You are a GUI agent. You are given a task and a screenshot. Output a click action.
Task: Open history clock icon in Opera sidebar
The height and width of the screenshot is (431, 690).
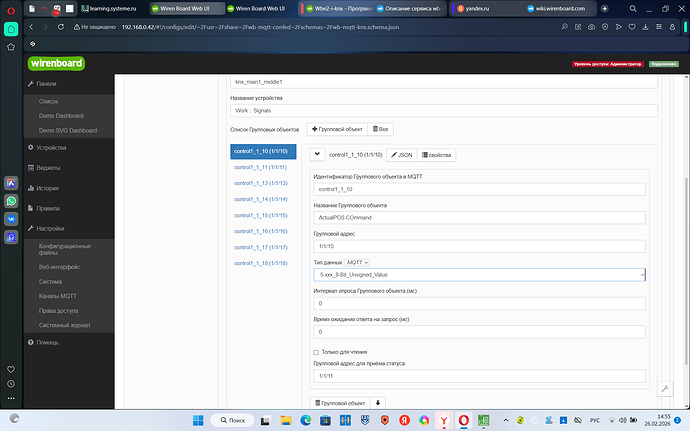[11, 384]
